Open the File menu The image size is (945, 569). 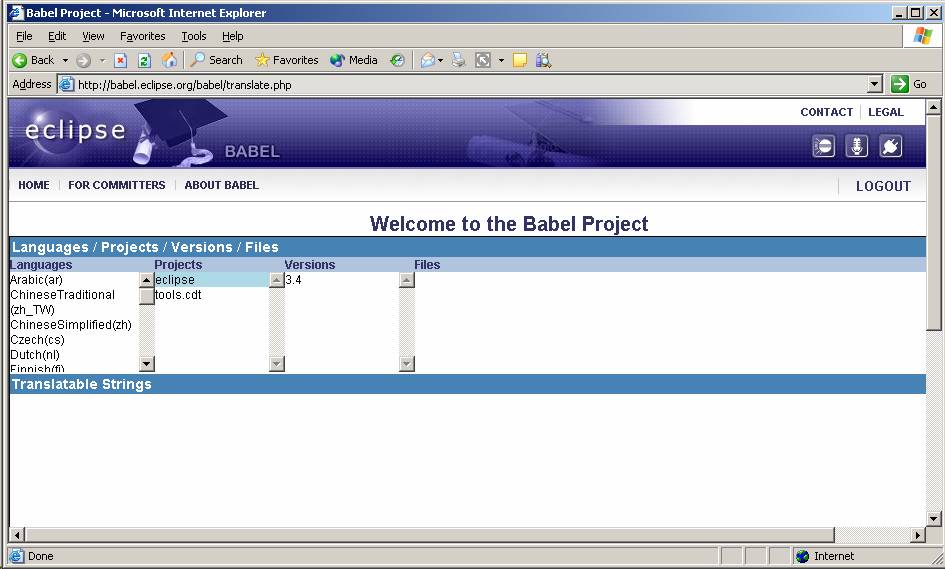[24, 36]
